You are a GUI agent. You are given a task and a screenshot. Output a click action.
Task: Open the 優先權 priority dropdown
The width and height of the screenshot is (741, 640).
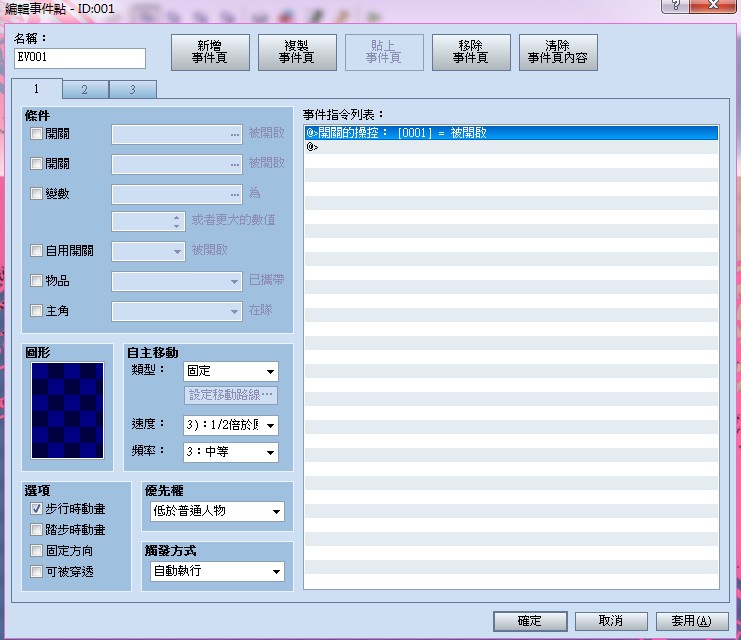pyautogui.click(x=217, y=511)
